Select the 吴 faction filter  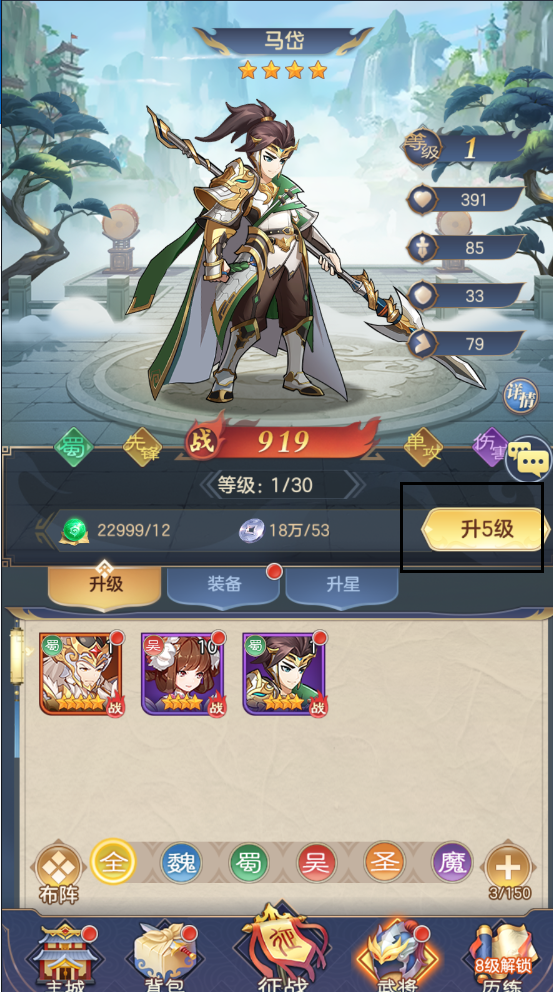pos(316,863)
